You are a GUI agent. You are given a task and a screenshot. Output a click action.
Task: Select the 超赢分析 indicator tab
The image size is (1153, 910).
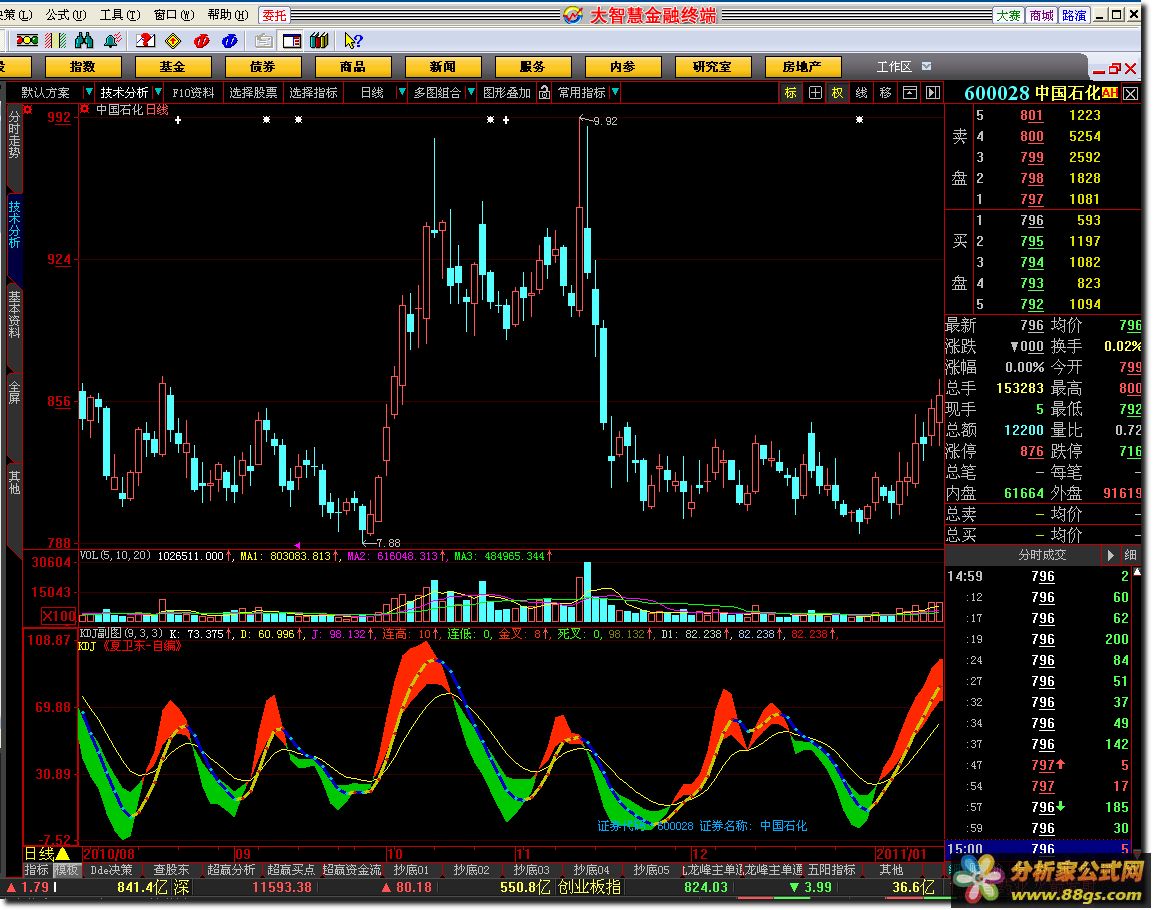(231, 870)
